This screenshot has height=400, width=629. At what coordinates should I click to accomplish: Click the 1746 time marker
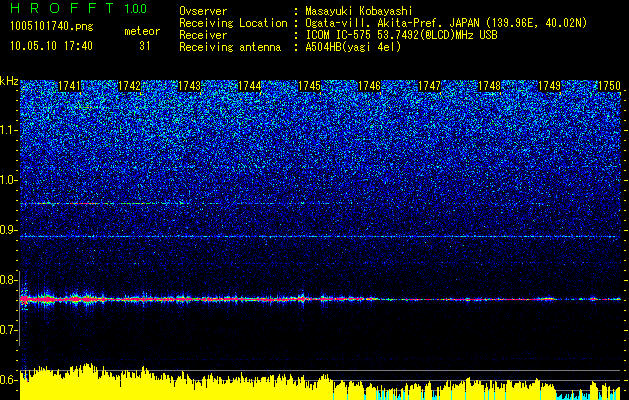click(369, 86)
